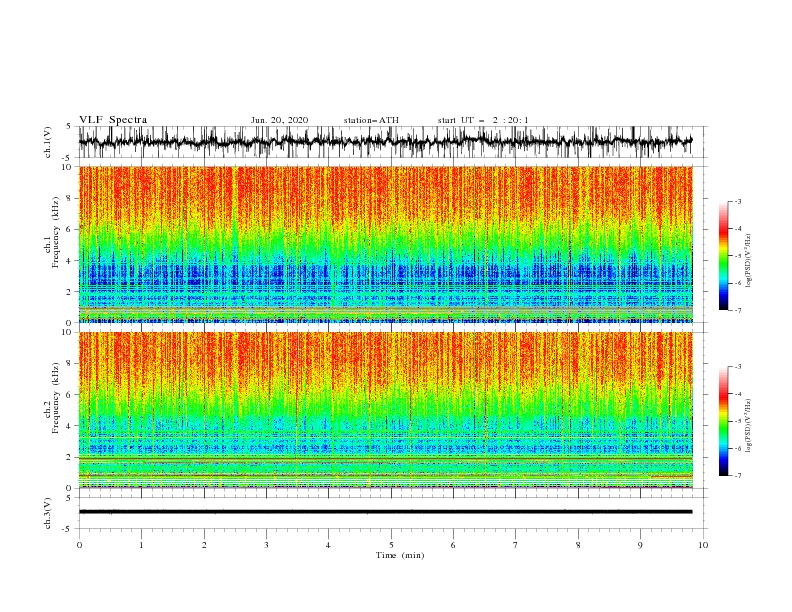Click the 'station=ATH' label
The width and height of the screenshot is (792, 612).
tap(371, 120)
